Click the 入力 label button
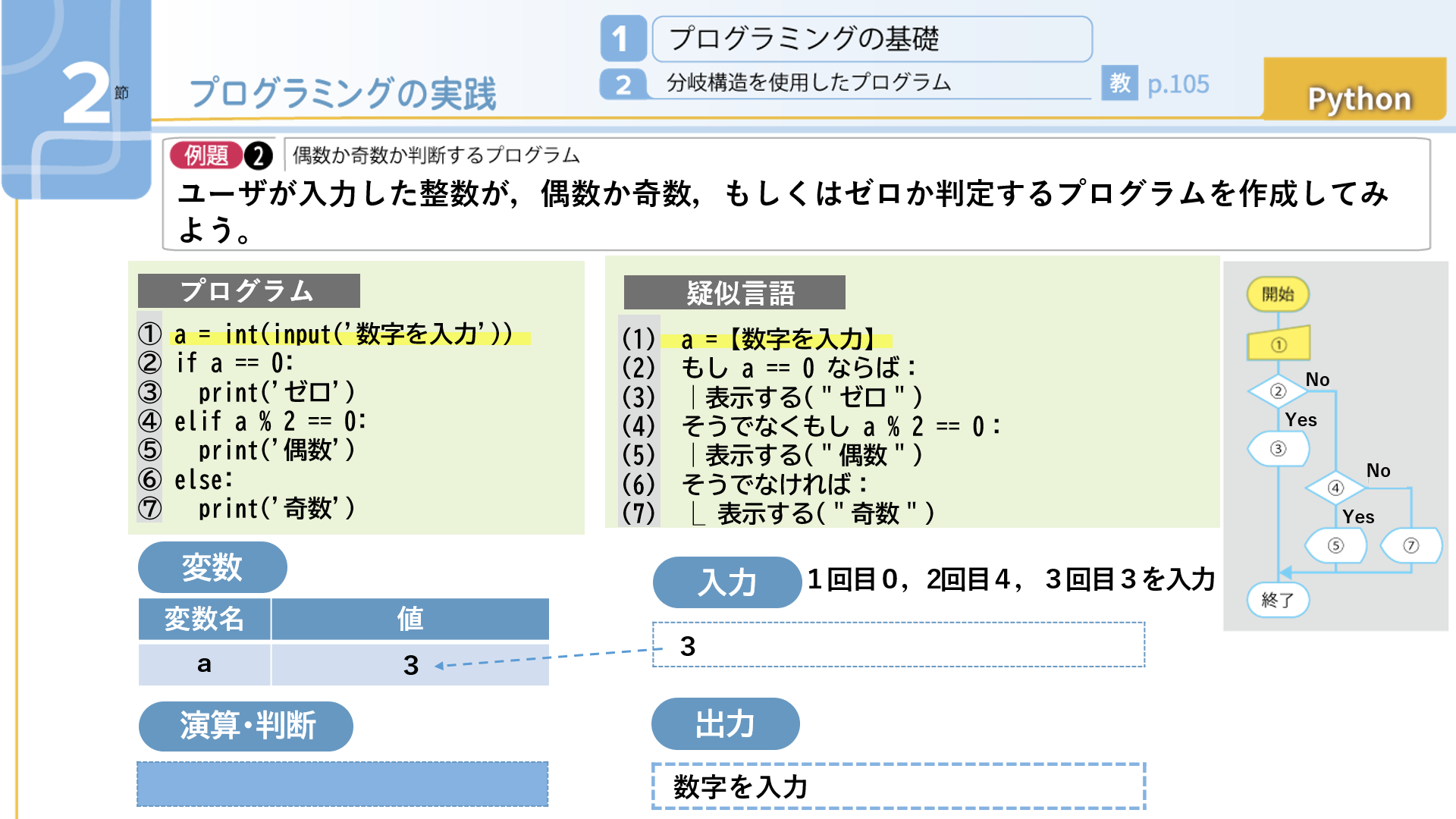The image size is (1456, 819). point(726,582)
